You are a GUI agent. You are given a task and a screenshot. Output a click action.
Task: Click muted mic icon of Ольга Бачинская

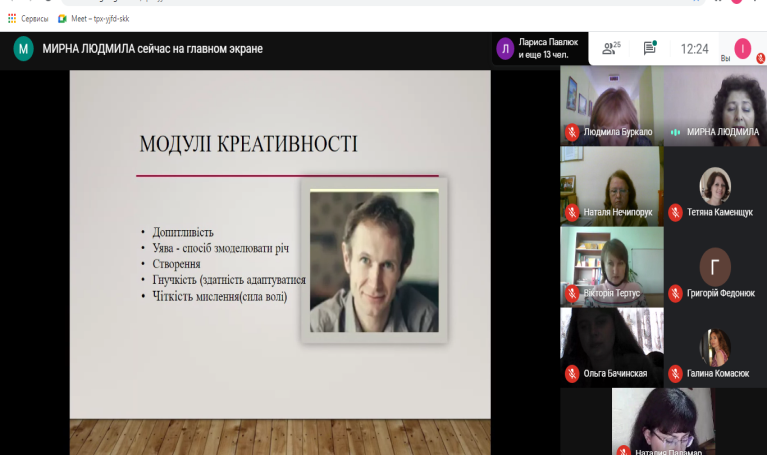point(572,374)
